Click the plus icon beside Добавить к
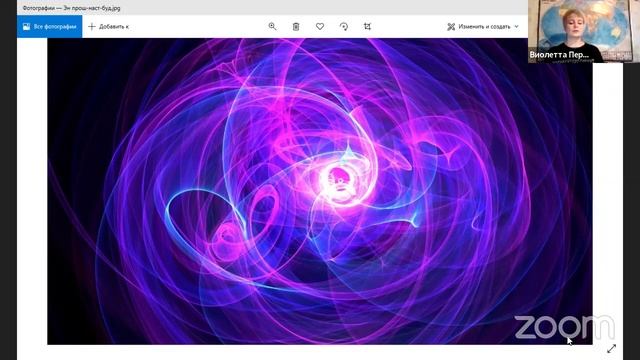 click(x=92, y=27)
